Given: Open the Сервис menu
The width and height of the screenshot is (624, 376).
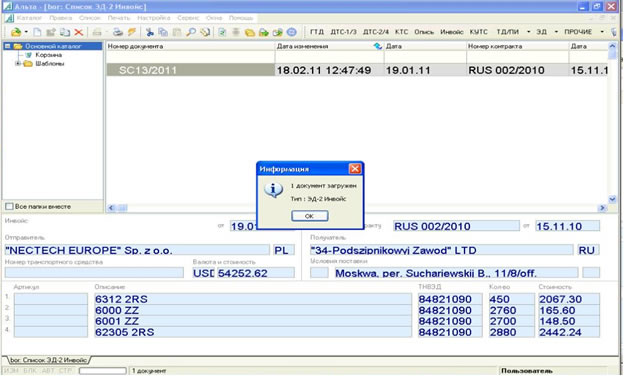Looking at the screenshot, I should tap(188, 18).
